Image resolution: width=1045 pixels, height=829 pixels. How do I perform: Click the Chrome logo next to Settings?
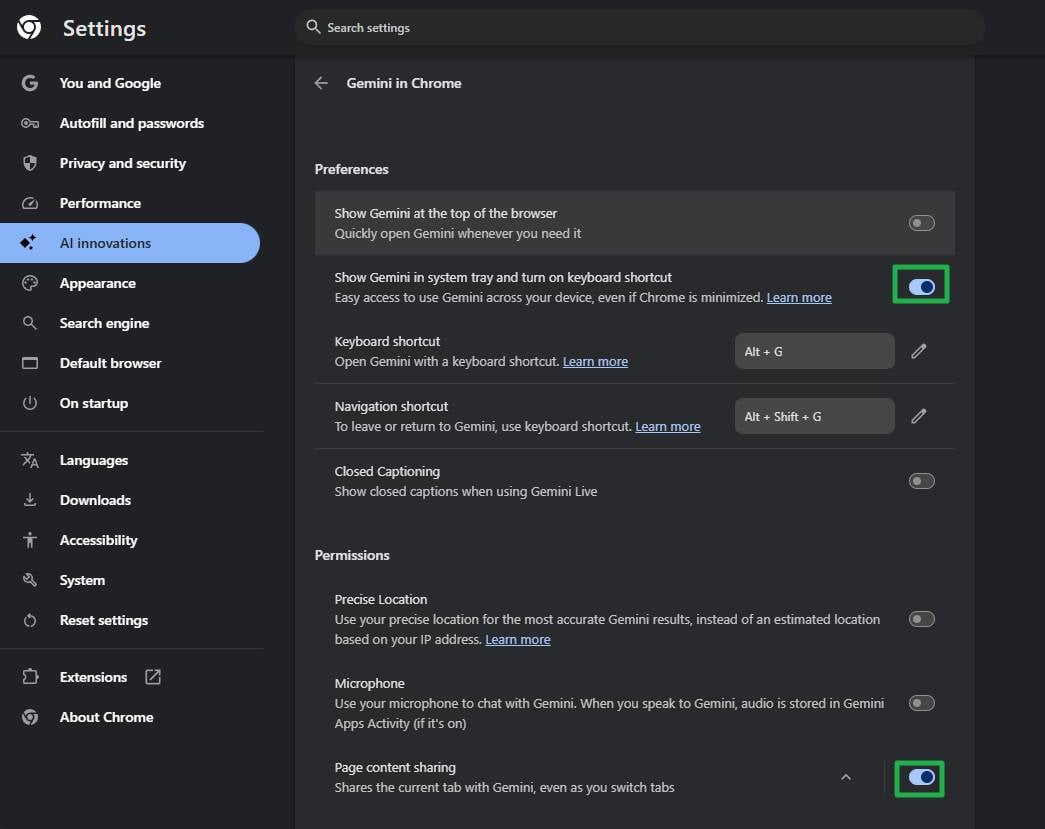pyautogui.click(x=29, y=28)
